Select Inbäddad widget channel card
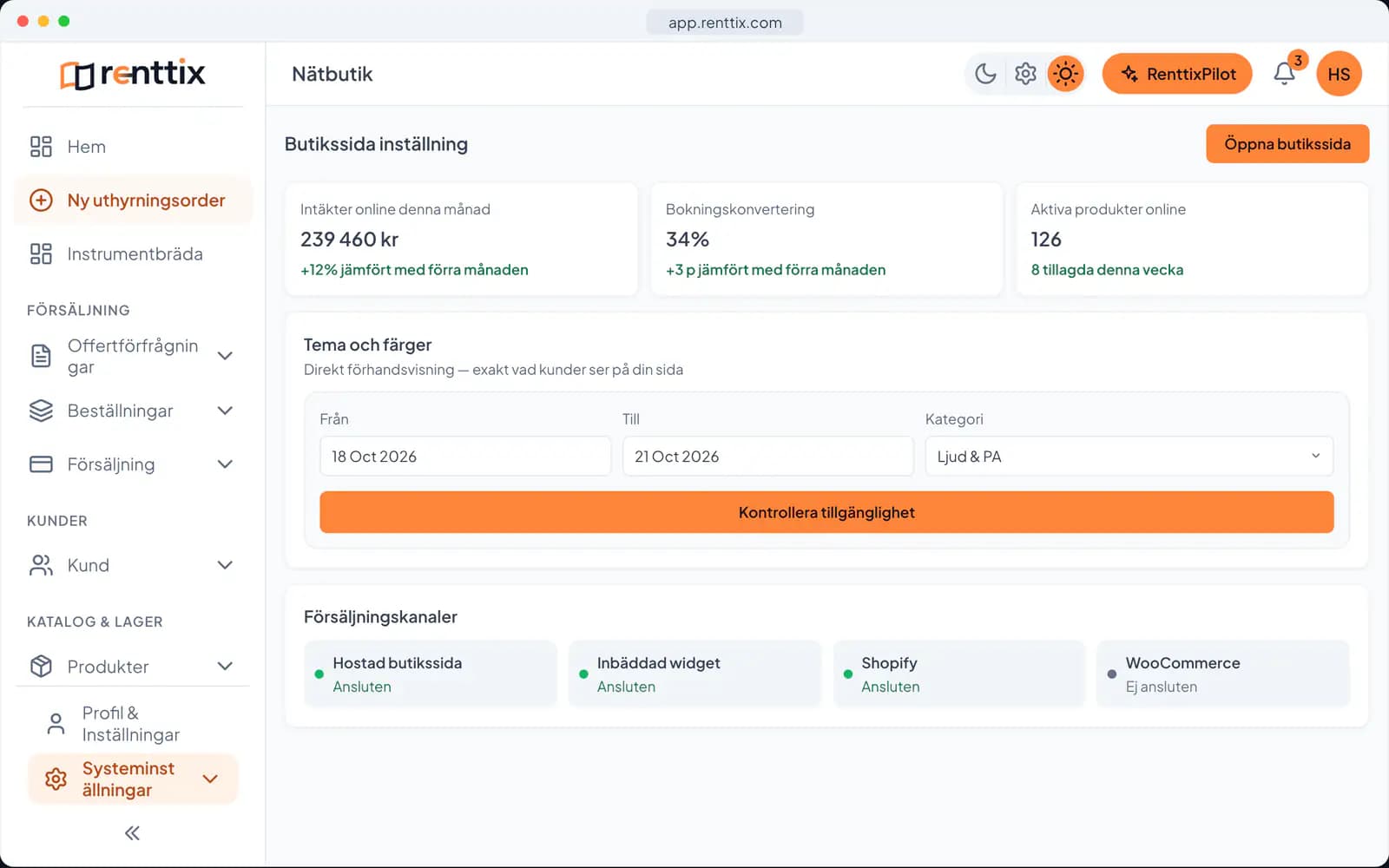Viewport: 1389px width, 868px height. coord(694,674)
